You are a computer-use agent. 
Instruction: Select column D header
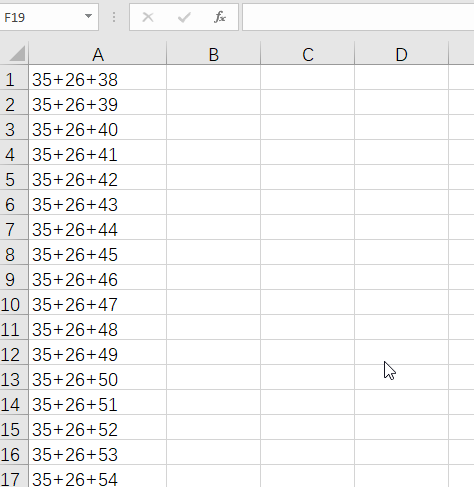click(x=401, y=54)
